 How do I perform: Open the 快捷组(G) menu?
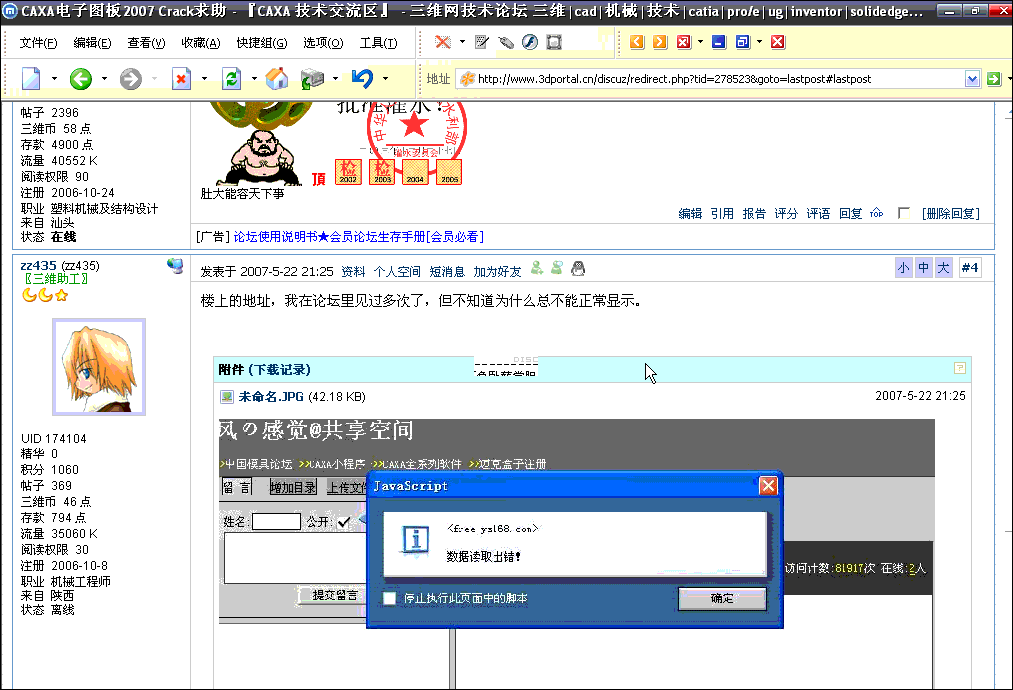[262, 43]
